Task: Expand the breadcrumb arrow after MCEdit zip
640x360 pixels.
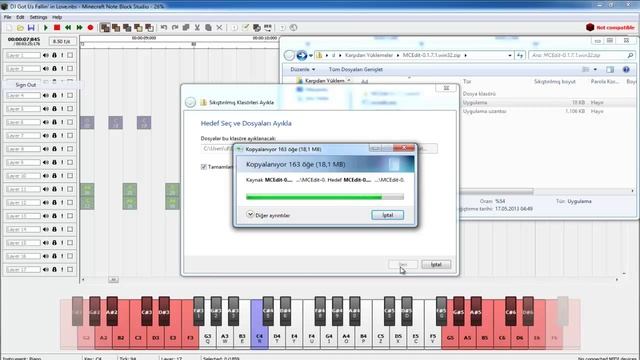Action: point(465,55)
